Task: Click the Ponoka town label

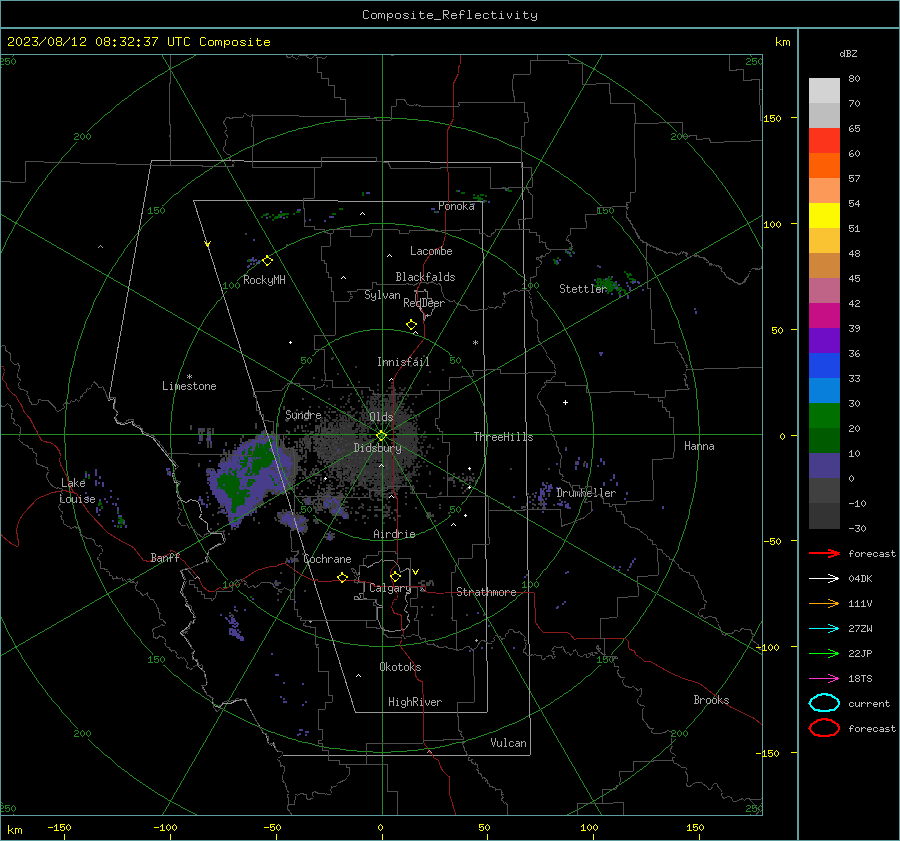Action: click(456, 206)
